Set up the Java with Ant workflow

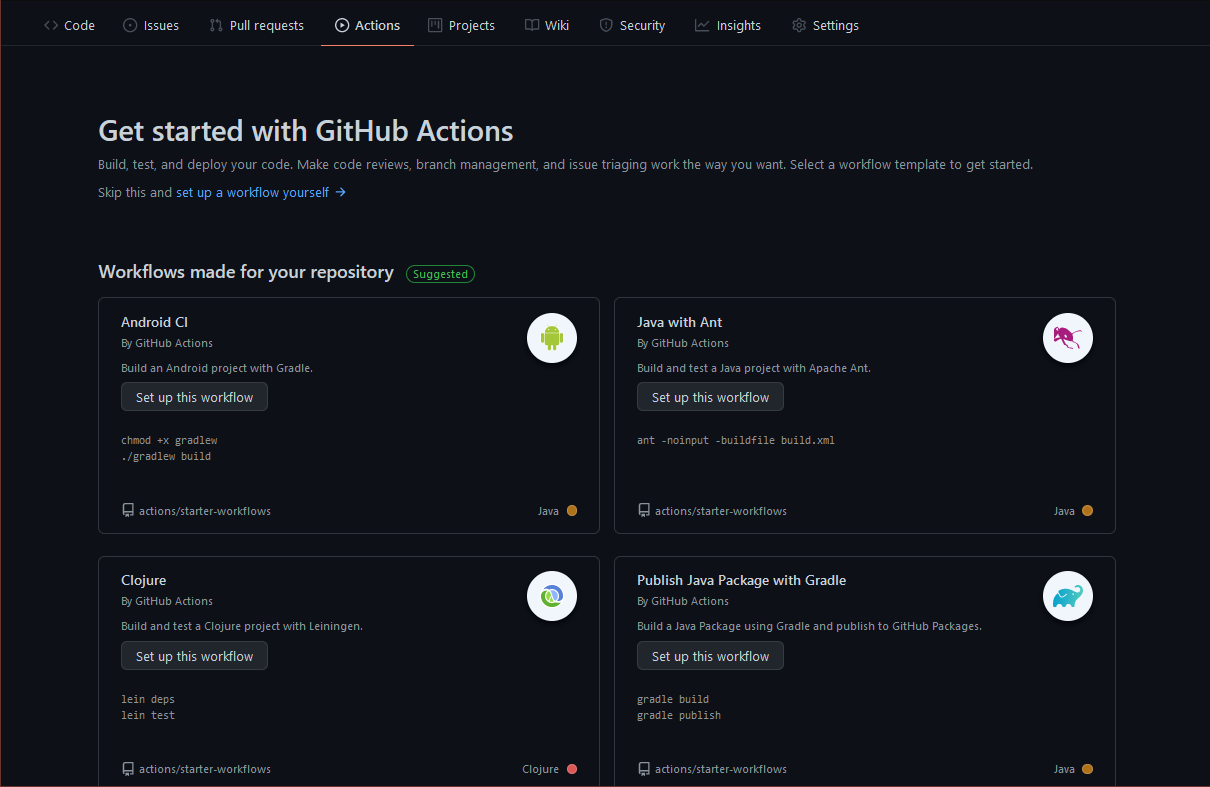coord(711,397)
